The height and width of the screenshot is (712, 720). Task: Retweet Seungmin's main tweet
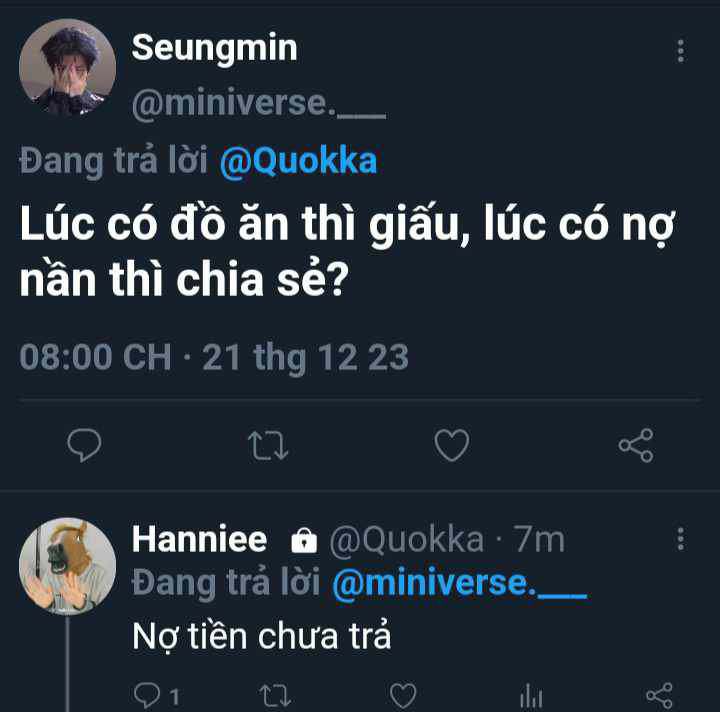tap(267, 445)
